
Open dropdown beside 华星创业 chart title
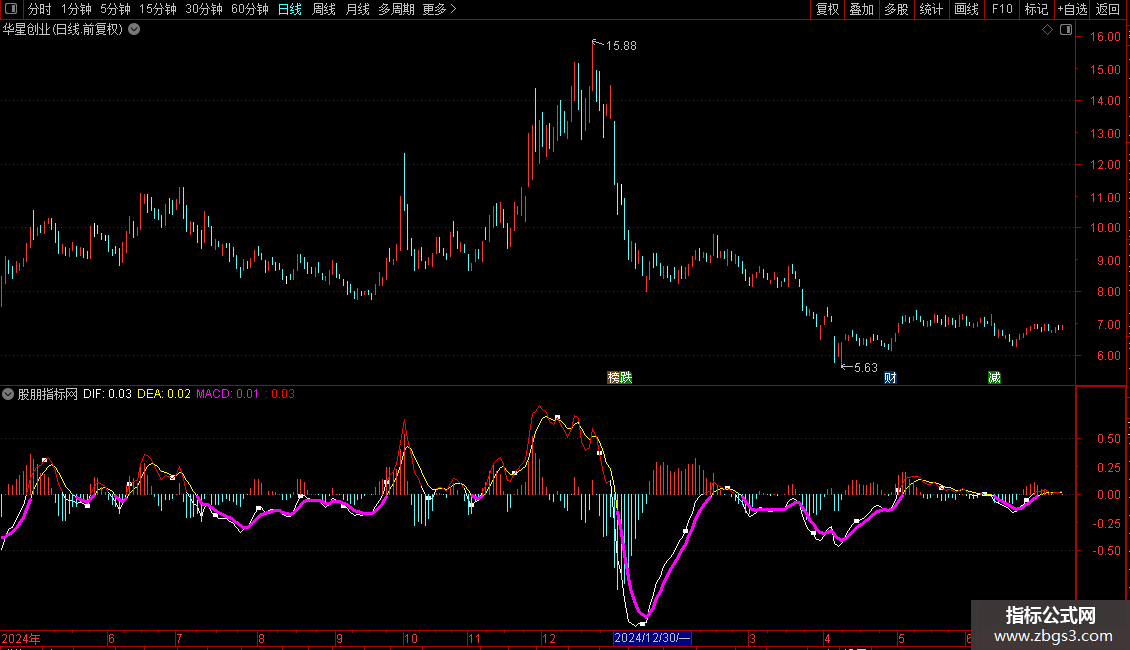pos(134,30)
